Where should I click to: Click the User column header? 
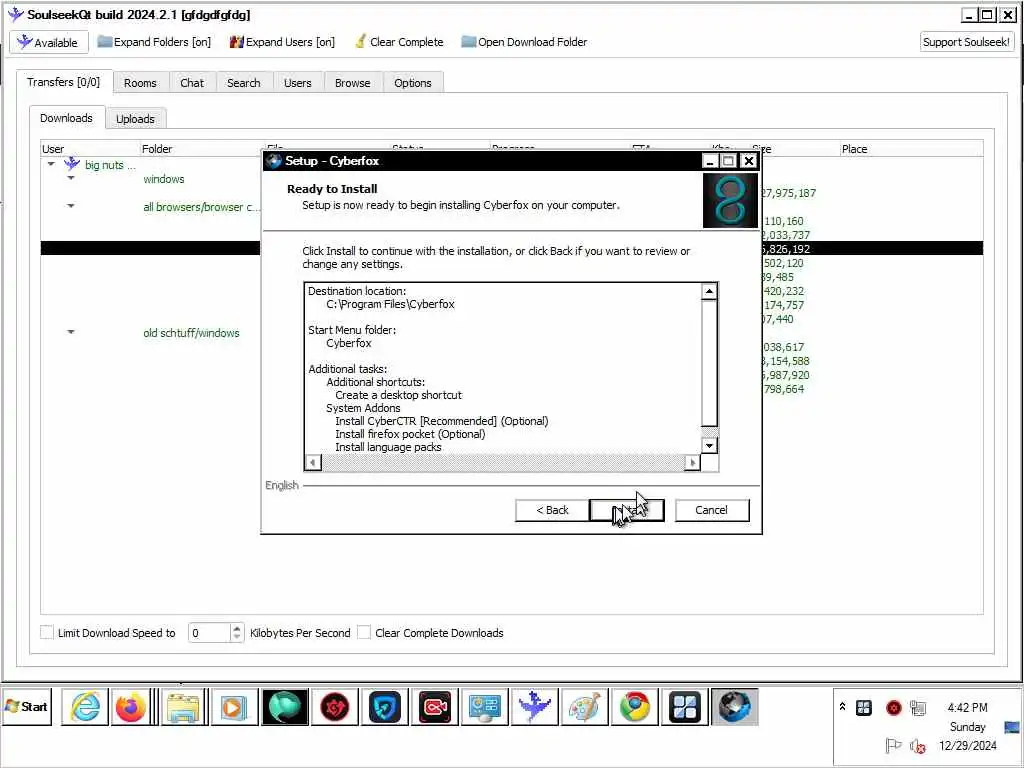(x=90, y=149)
